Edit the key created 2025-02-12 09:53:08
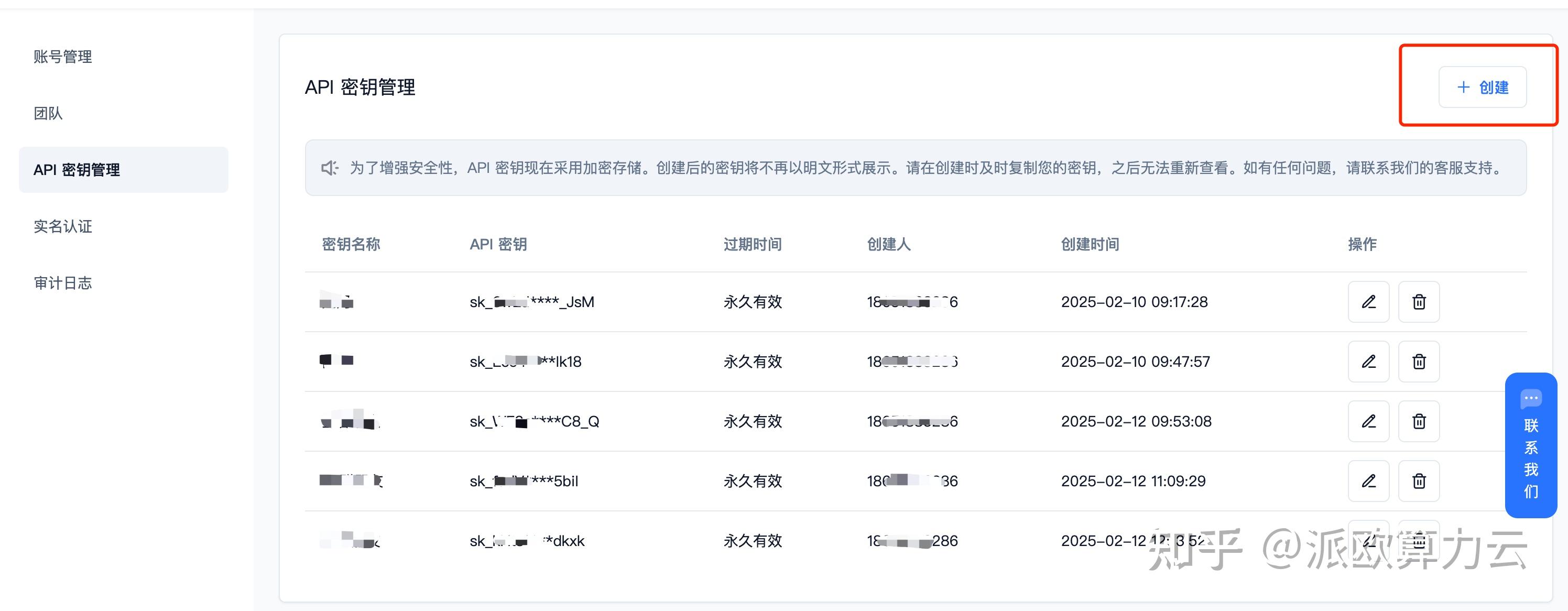Image resolution: width=1568 pixels, height=611 pixels. 1368,421
